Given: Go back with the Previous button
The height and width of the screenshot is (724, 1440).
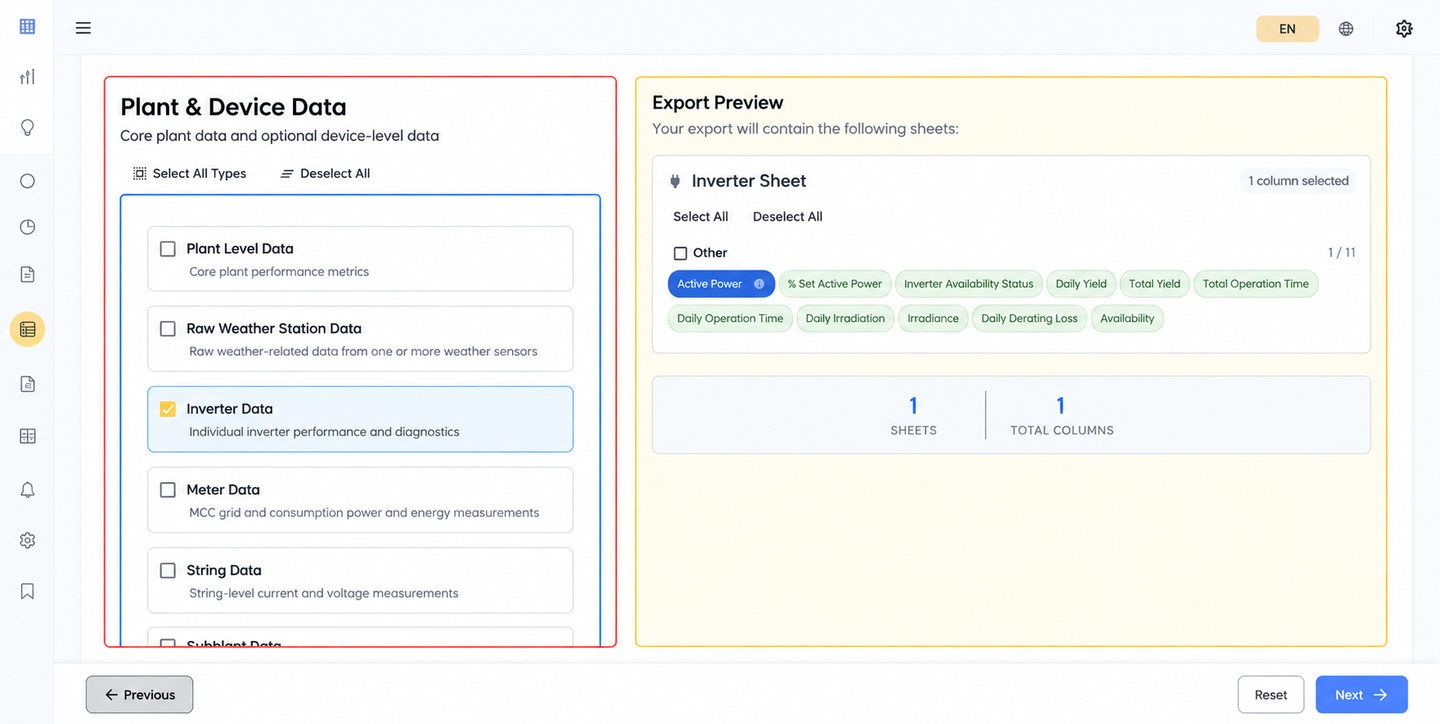Looking at the screenshot, I should [139, 695].
